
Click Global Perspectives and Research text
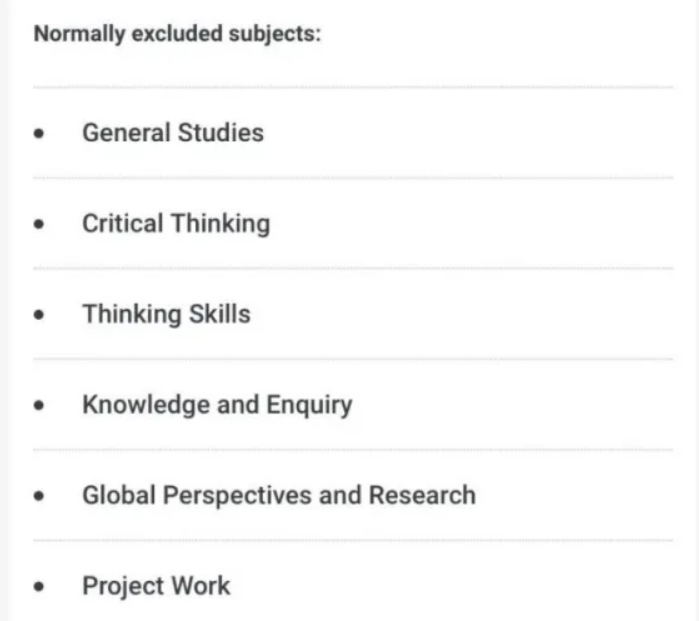click(x=279, y=495)
